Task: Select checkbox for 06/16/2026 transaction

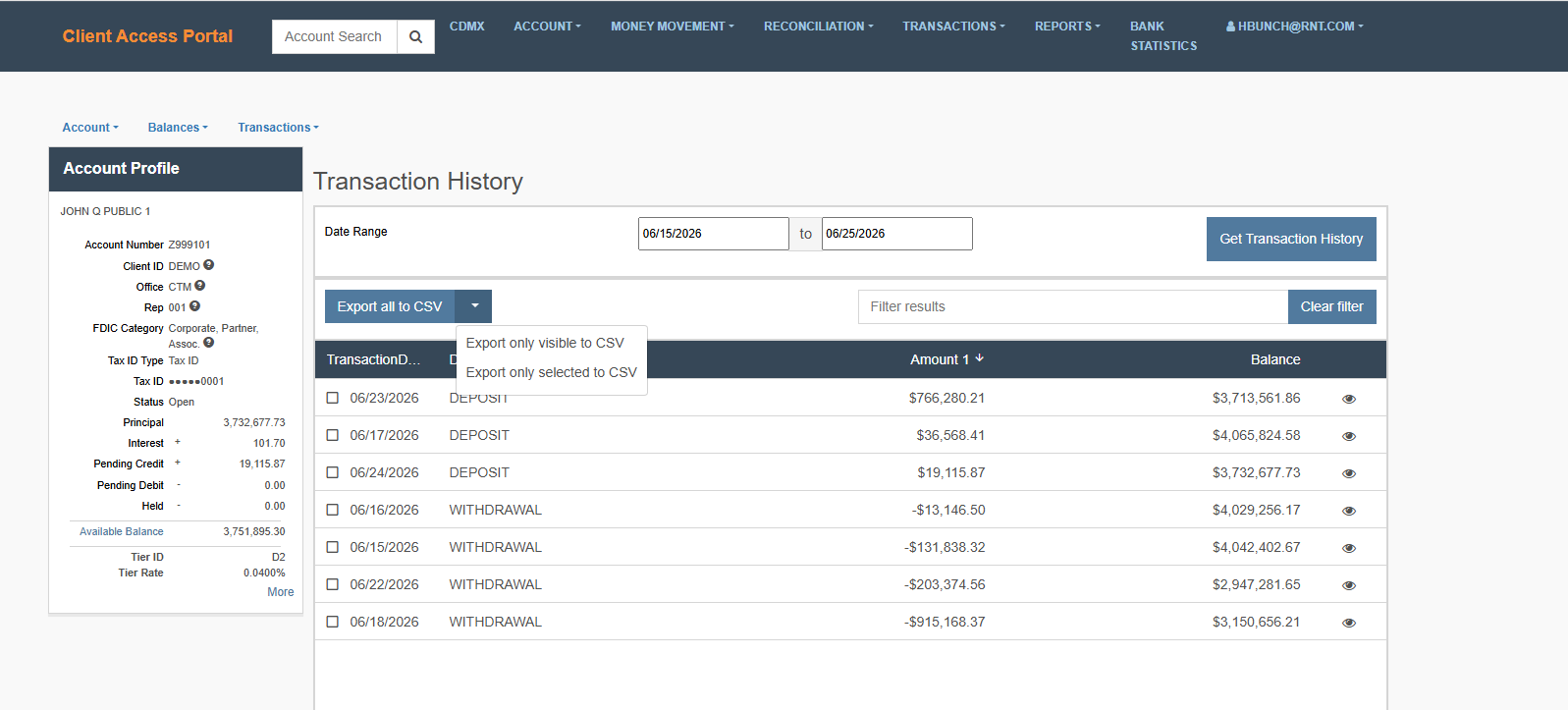Action: click(332, 510)
